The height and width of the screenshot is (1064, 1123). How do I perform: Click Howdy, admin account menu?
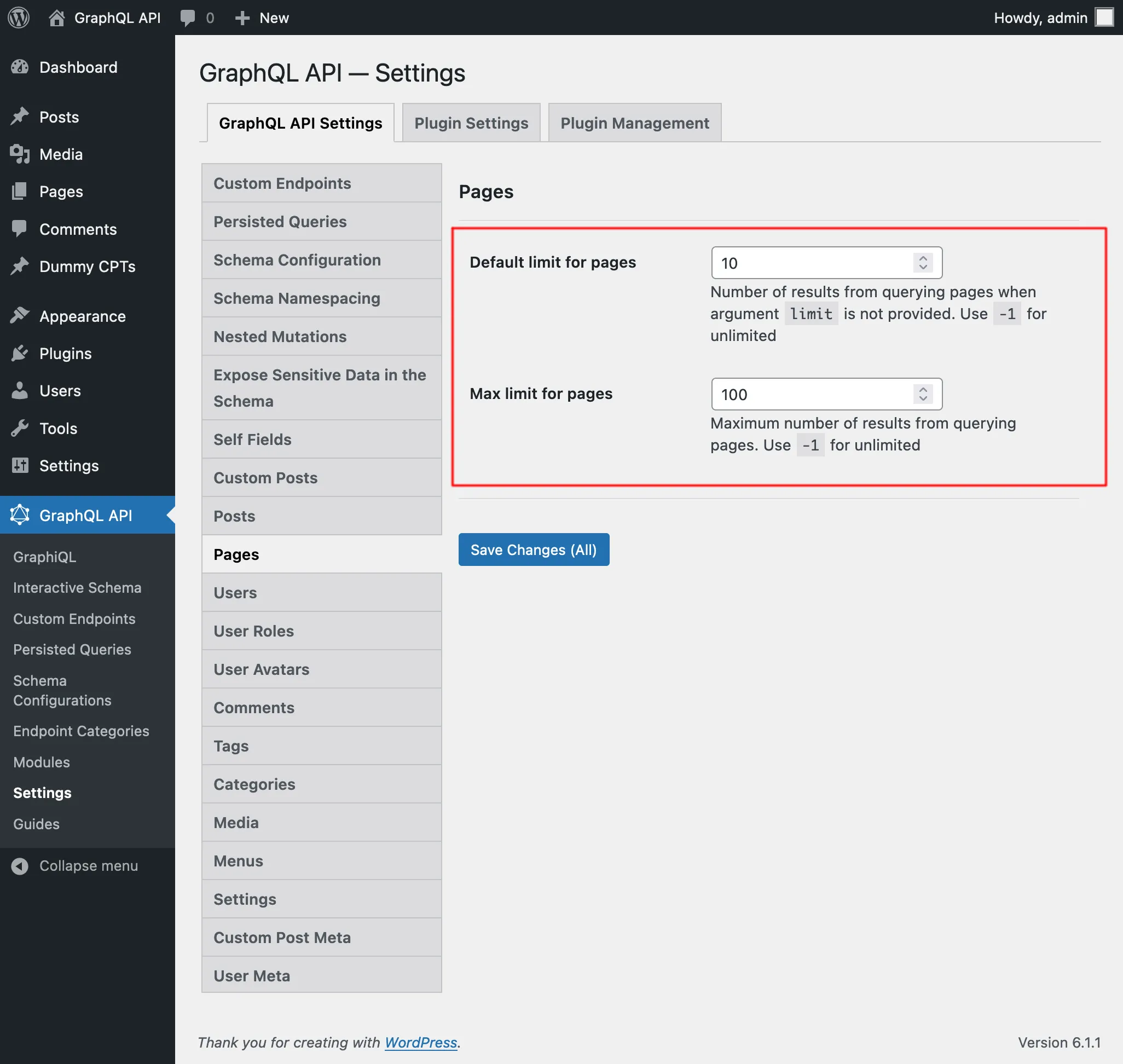point(1053,18)
